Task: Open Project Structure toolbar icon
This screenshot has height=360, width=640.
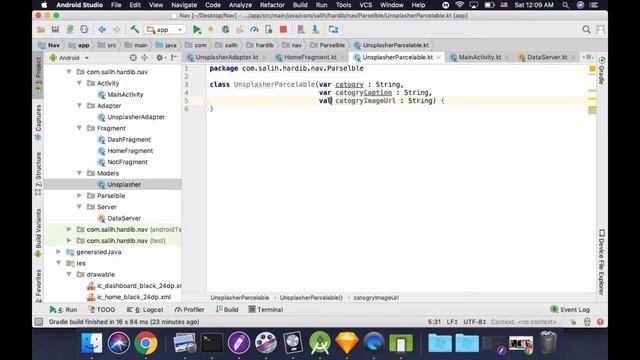Action: click(x=333, y=29)
